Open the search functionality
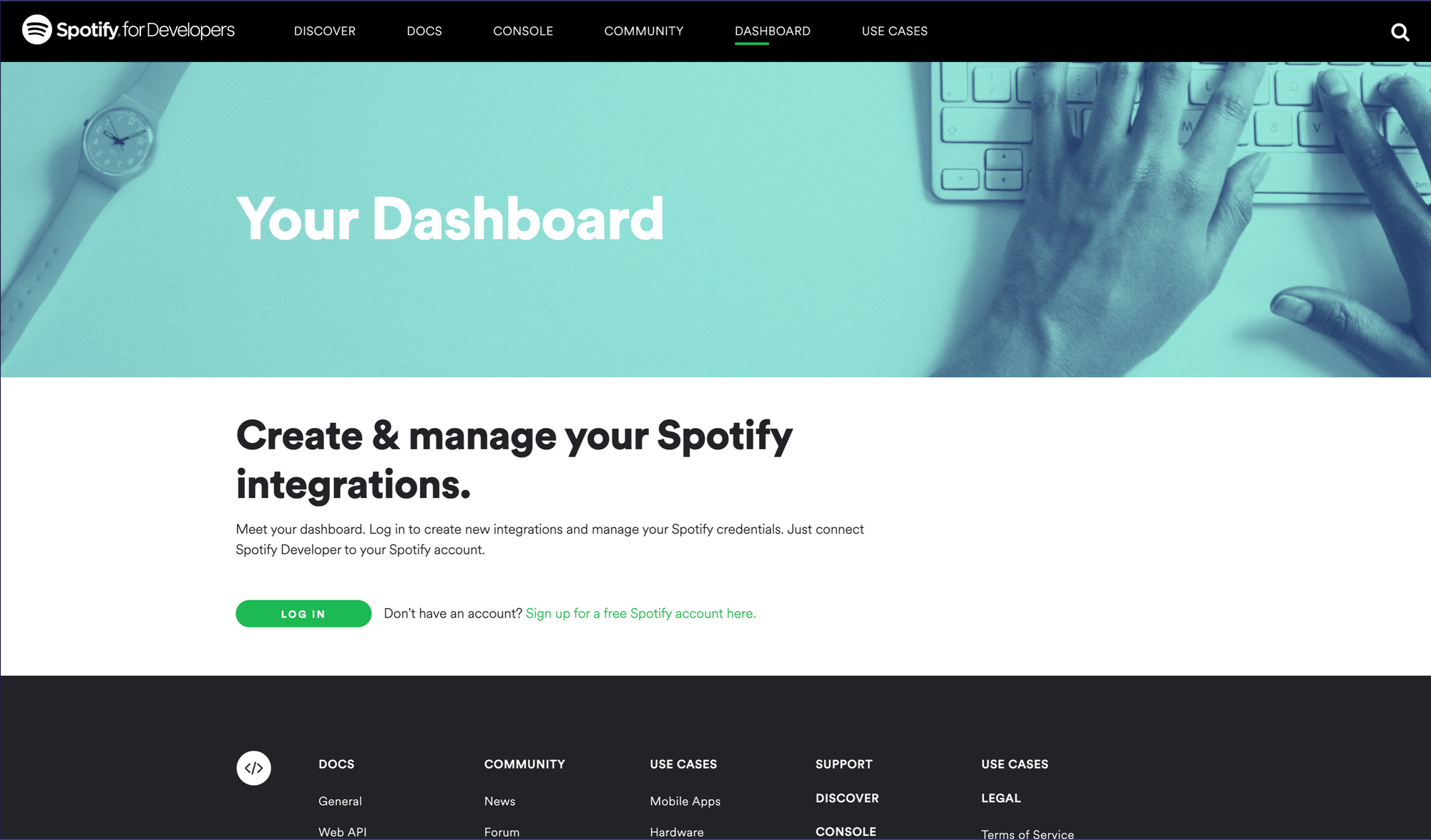1431x840 pixels. 1400,30
